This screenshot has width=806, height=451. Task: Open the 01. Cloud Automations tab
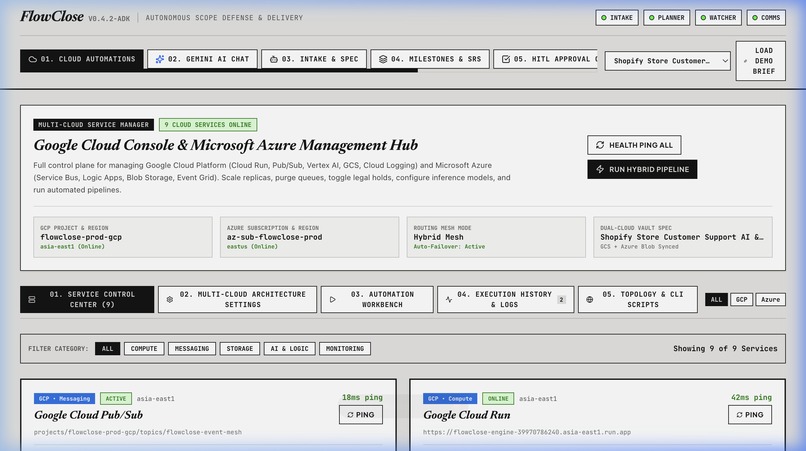[x=81, y=60]
